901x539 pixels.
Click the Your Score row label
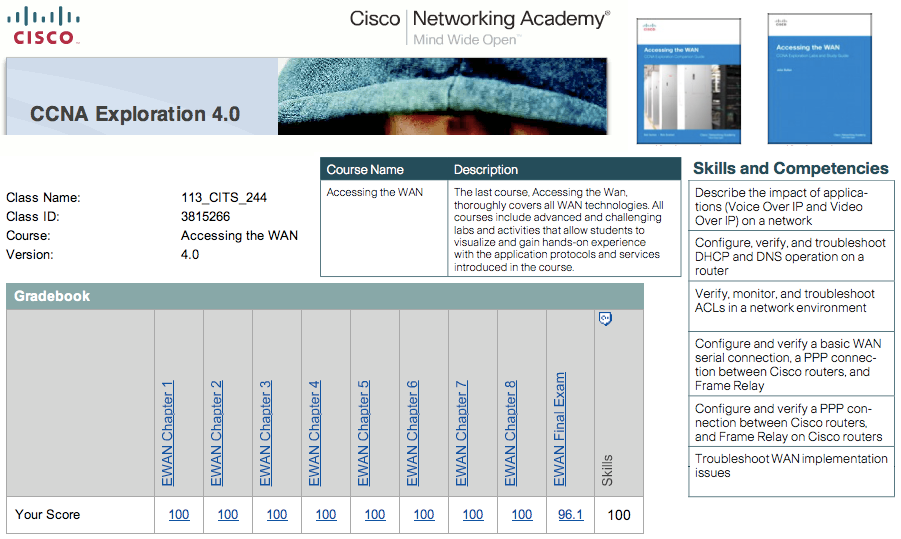pos(47,515)
